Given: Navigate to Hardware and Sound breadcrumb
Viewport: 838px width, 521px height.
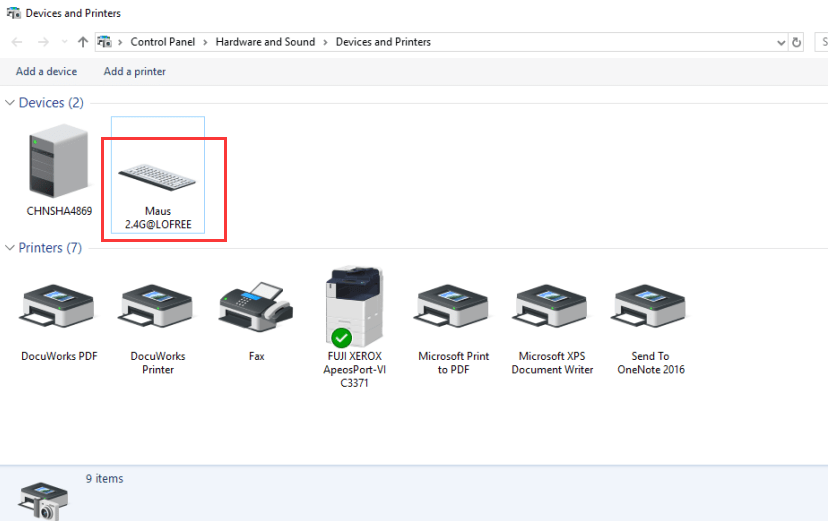Looking at the screenshot, I should coord(265,42).
